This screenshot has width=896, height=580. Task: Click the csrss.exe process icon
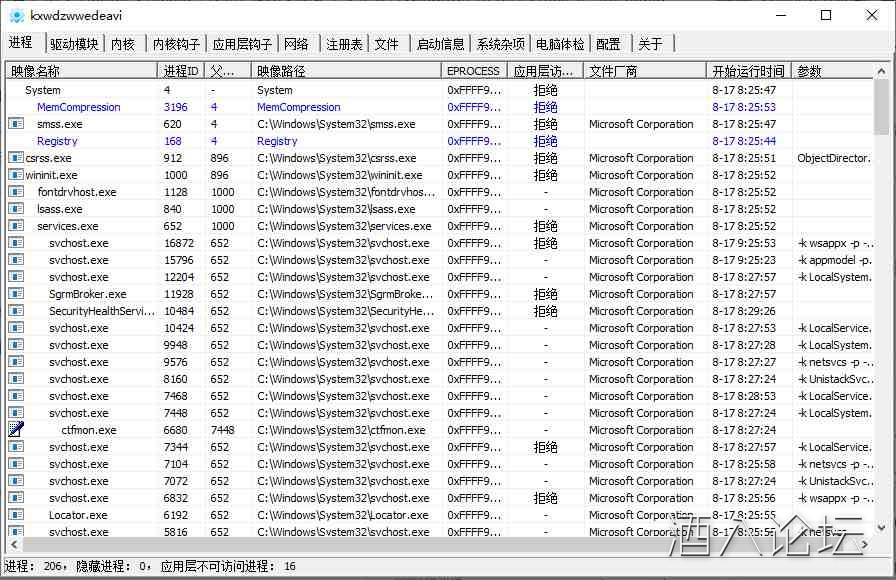(16, 157)
